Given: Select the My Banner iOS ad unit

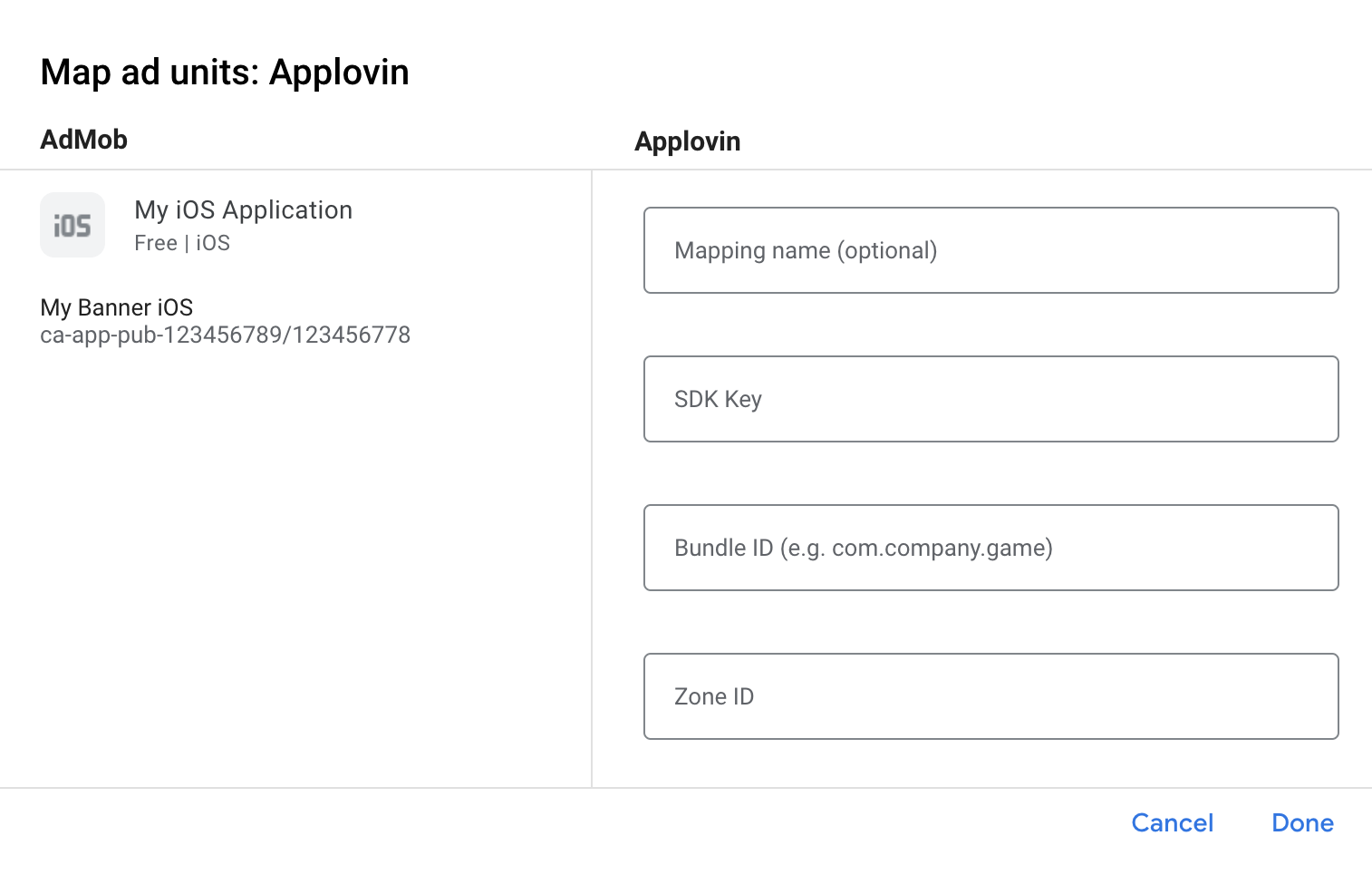Looking at the screenshot, I should coord(116,307).
